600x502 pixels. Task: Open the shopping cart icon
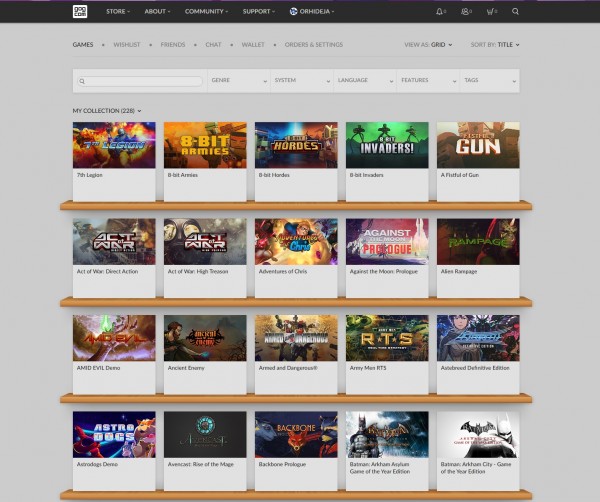click(490, 11)
